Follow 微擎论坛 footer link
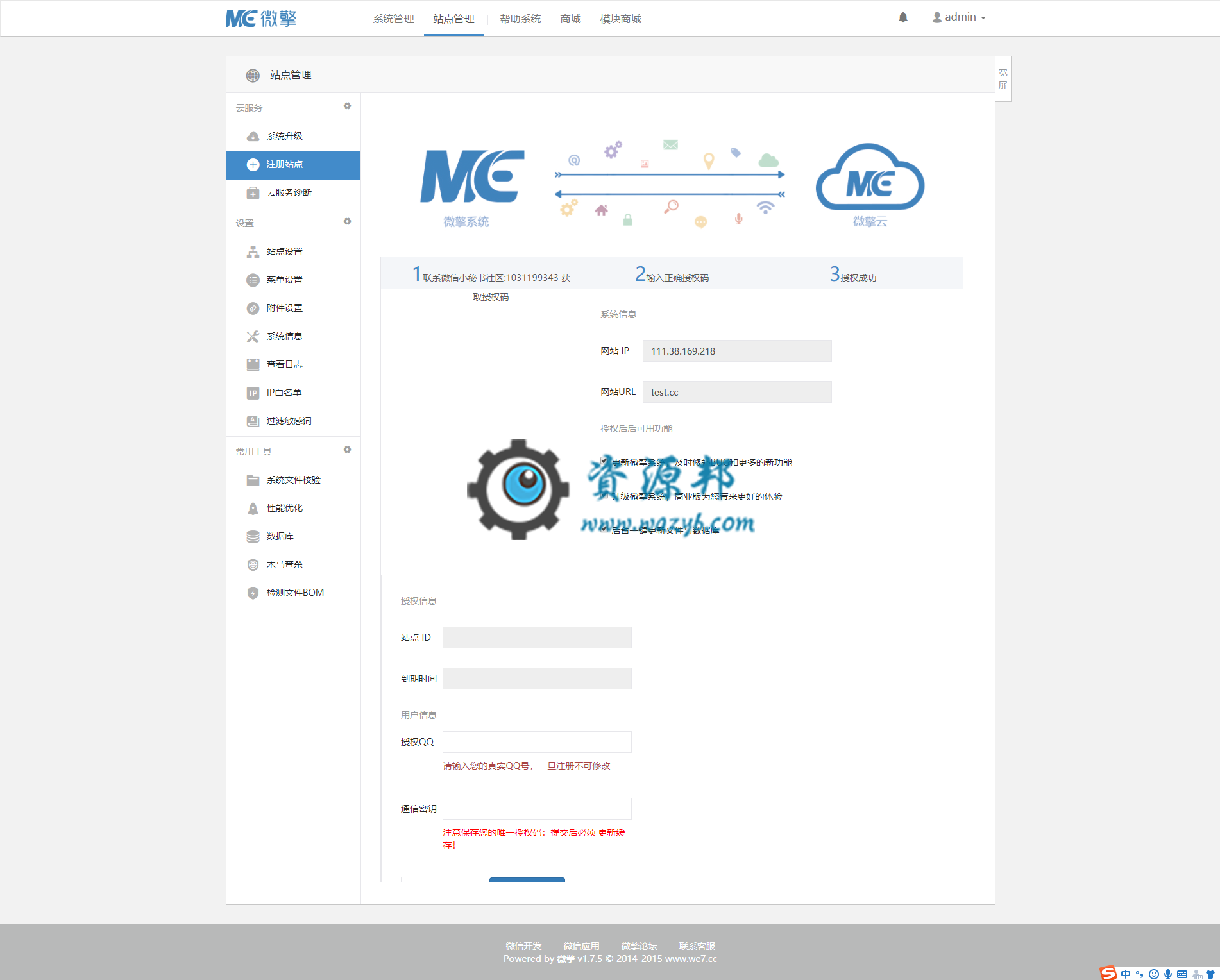This screenshot has height=980, width=1220. tap(639, 946)
